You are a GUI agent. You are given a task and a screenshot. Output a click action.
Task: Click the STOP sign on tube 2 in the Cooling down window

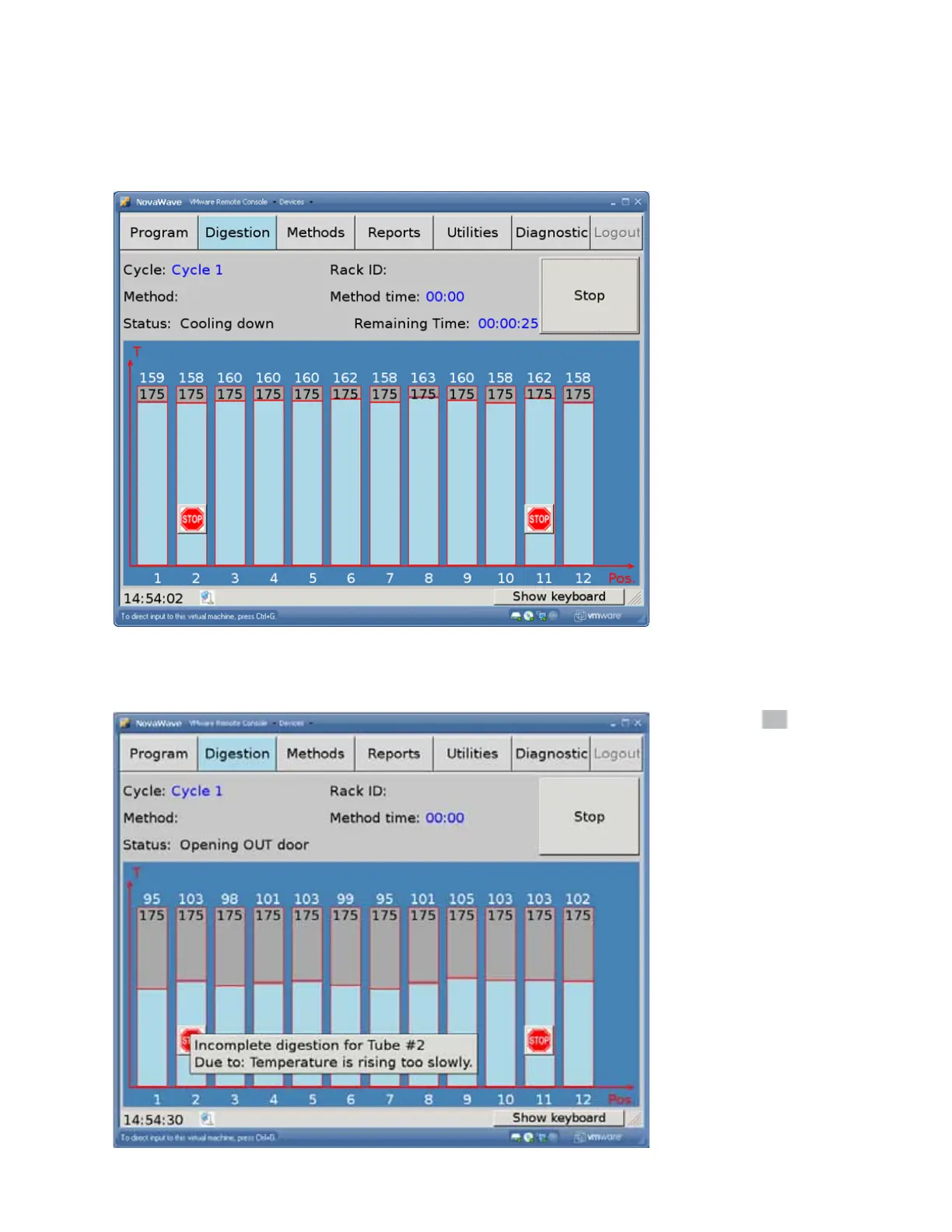(x=192, y=519)
